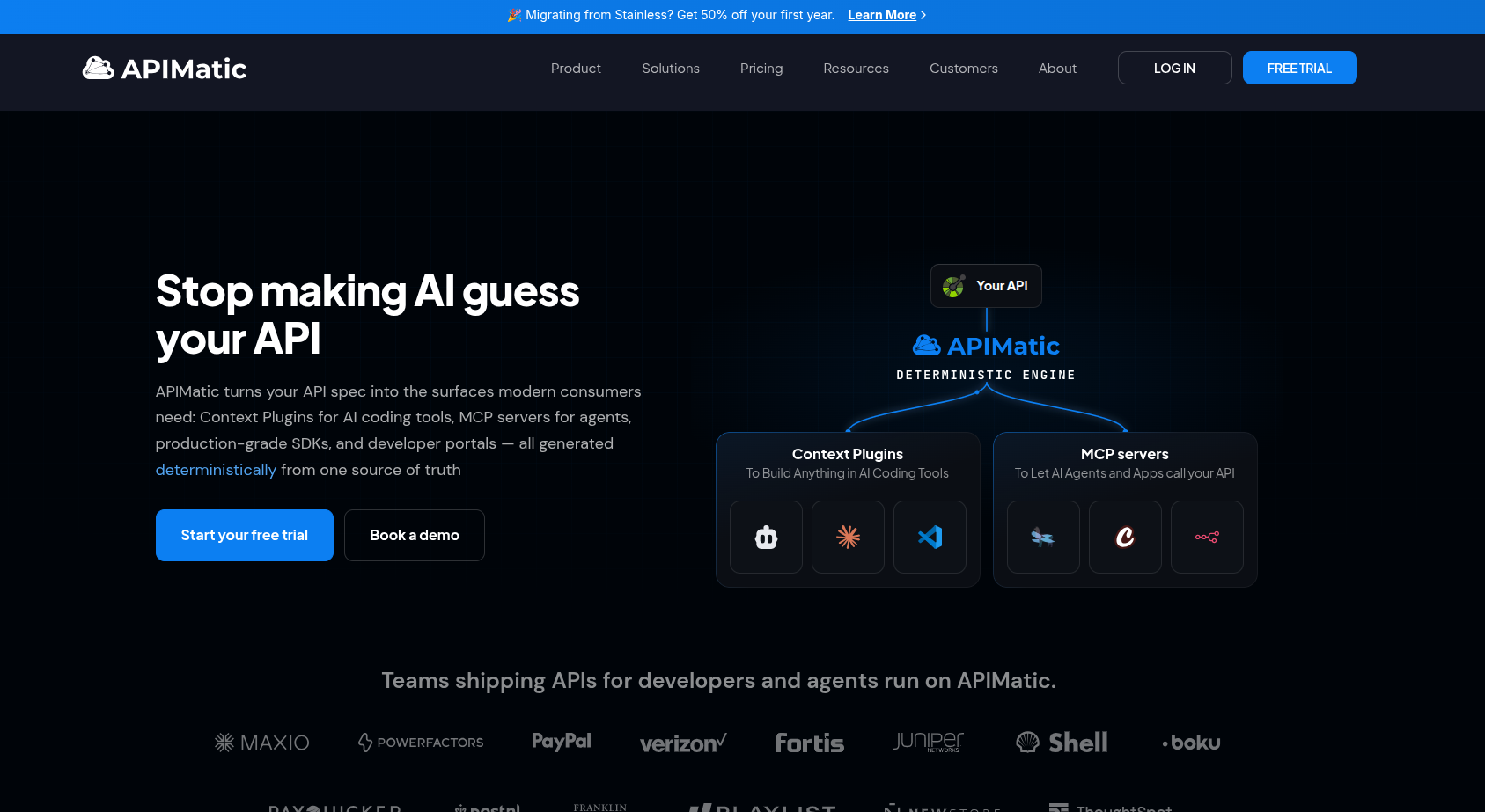Open the Resources menu
The height and width of the screenshot is (812, 1485).
[856, 69]
